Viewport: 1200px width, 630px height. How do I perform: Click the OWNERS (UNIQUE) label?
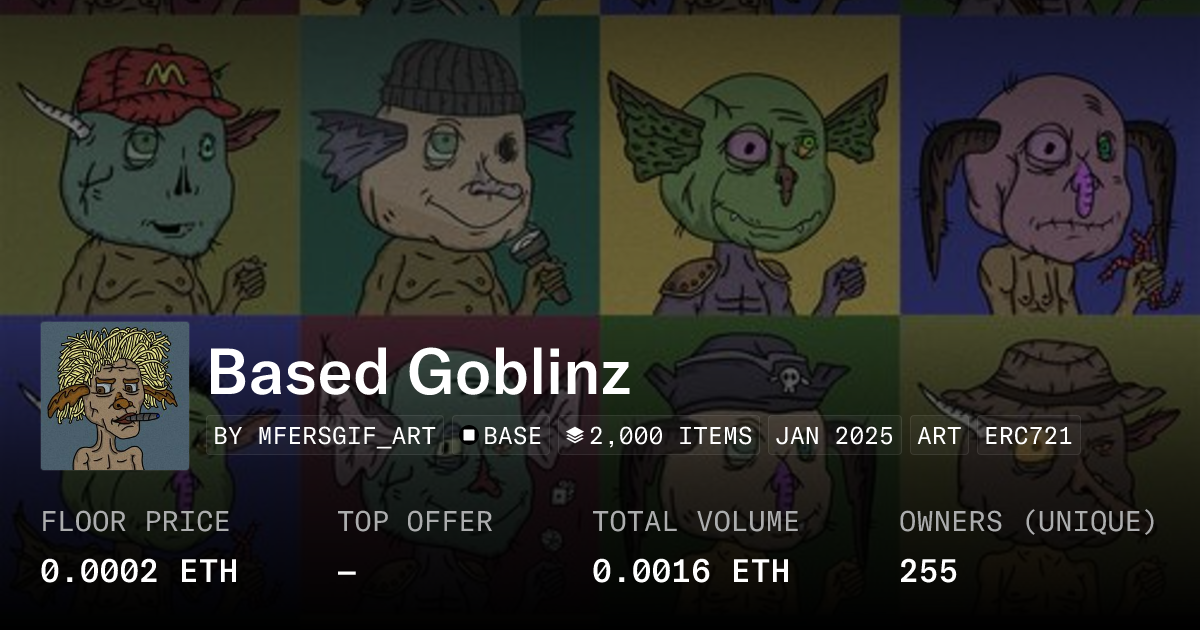(x=1027, y=522)
